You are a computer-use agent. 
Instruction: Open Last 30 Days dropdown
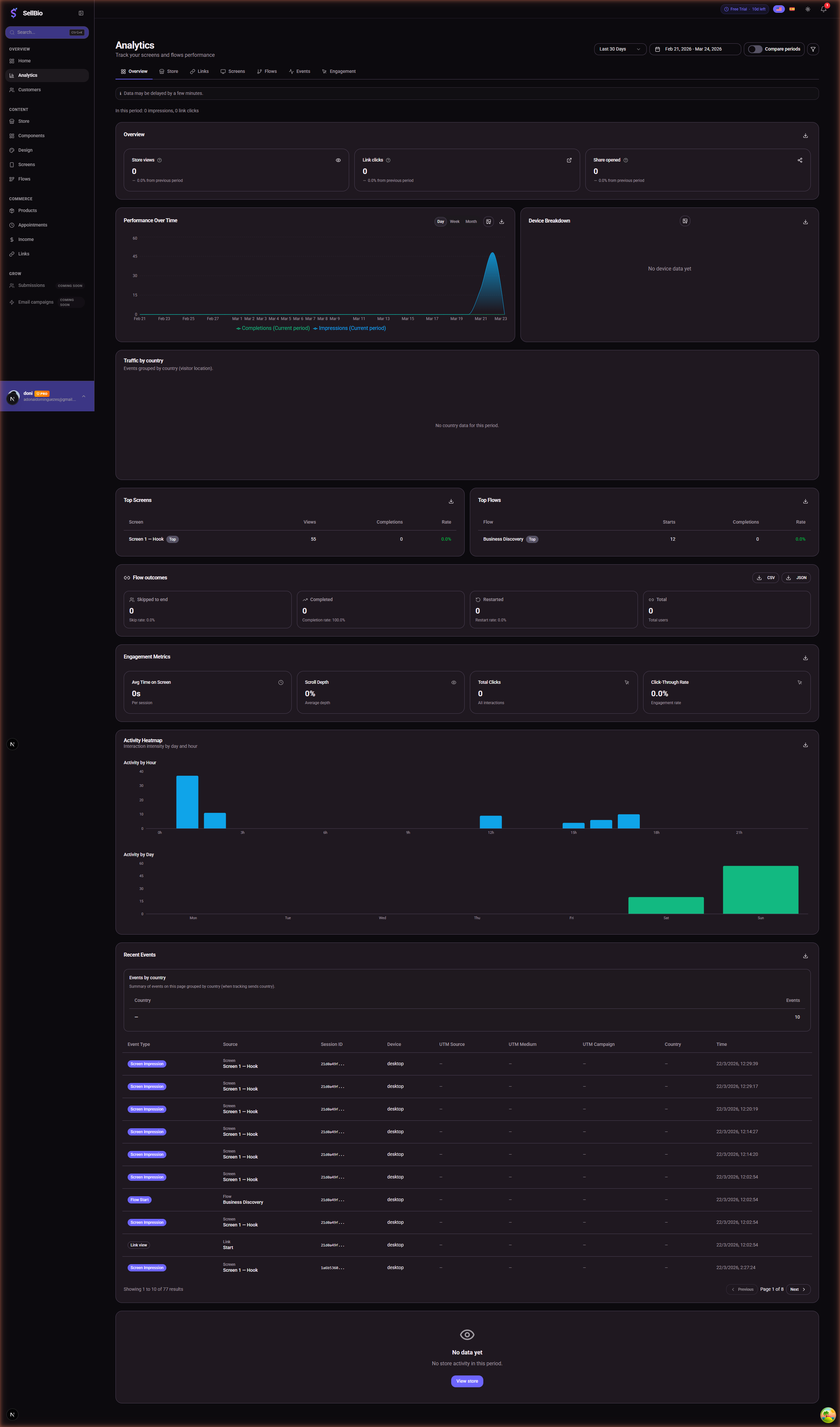pyautogui.click(x=620, y=49)
